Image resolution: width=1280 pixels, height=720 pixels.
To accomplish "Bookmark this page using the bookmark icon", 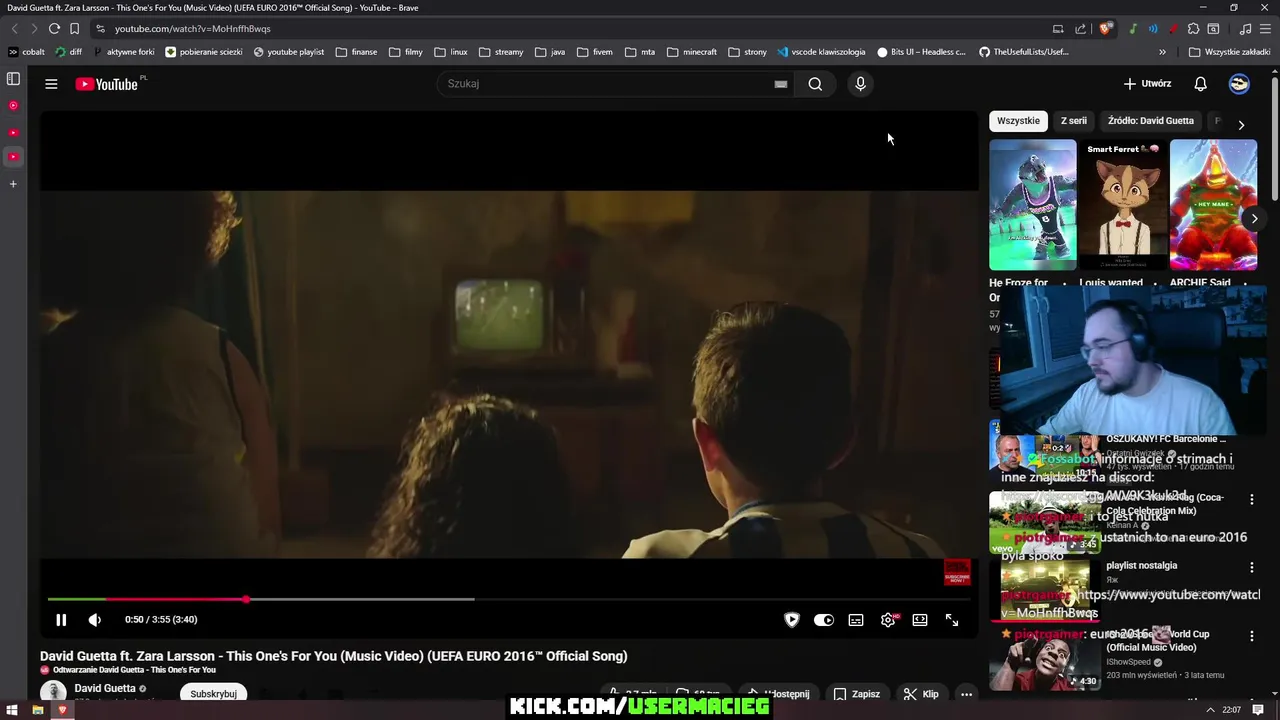I will (74, 29).
